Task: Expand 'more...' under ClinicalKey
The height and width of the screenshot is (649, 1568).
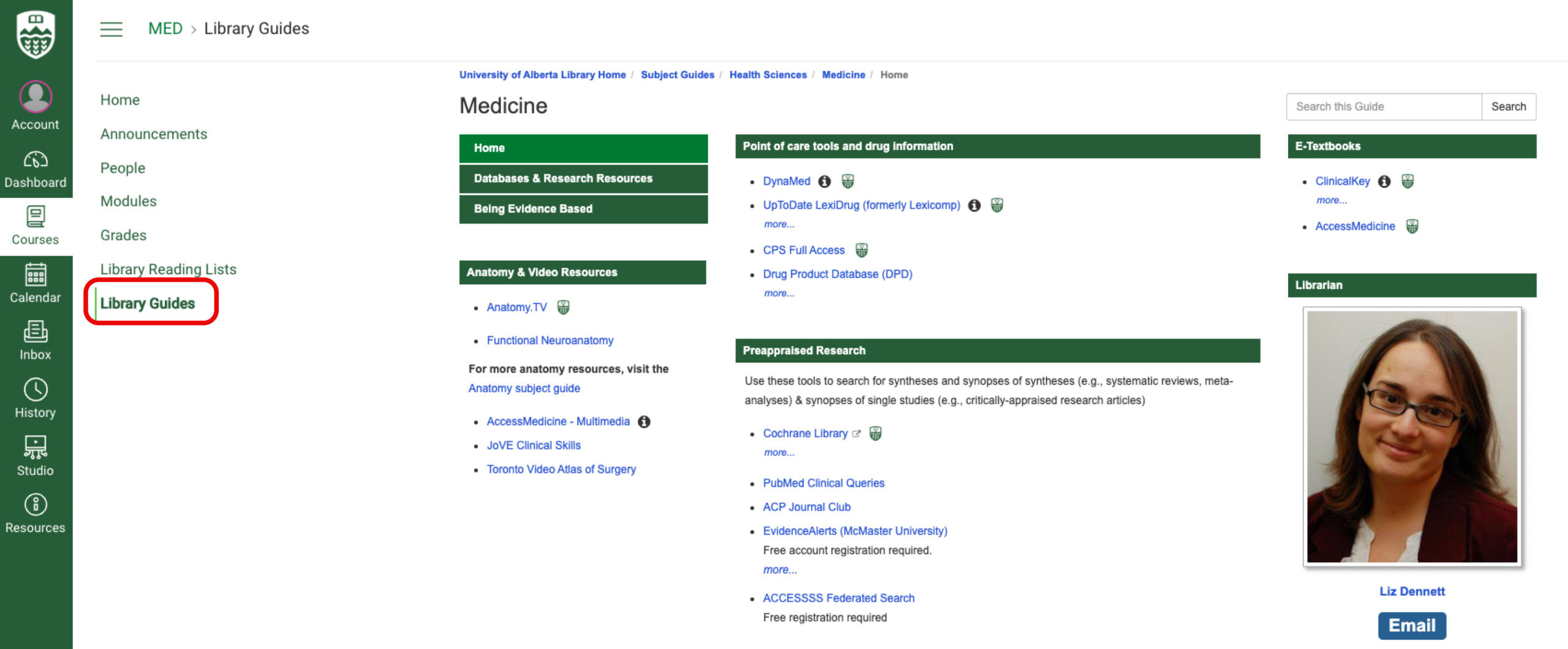Action: tap(1332, 200)
